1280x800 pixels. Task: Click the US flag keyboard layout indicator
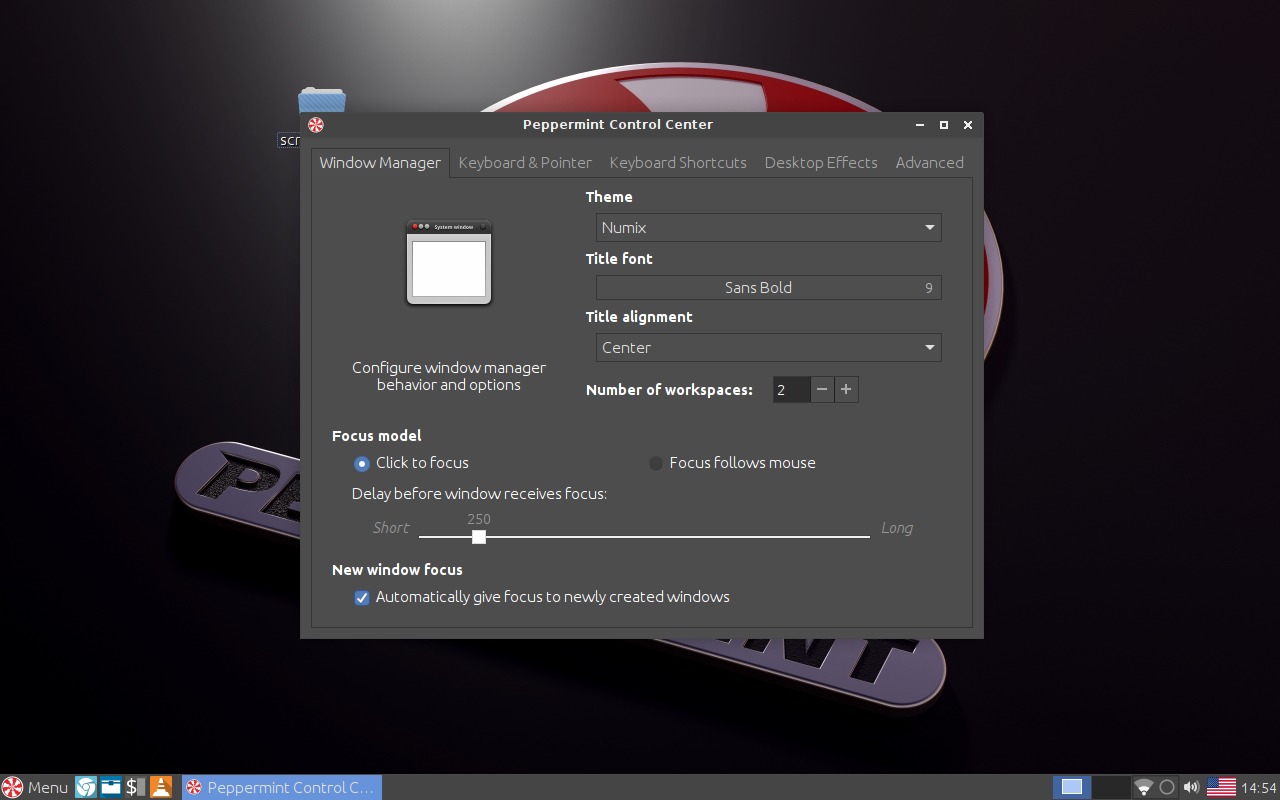[x=1221, y=787]
